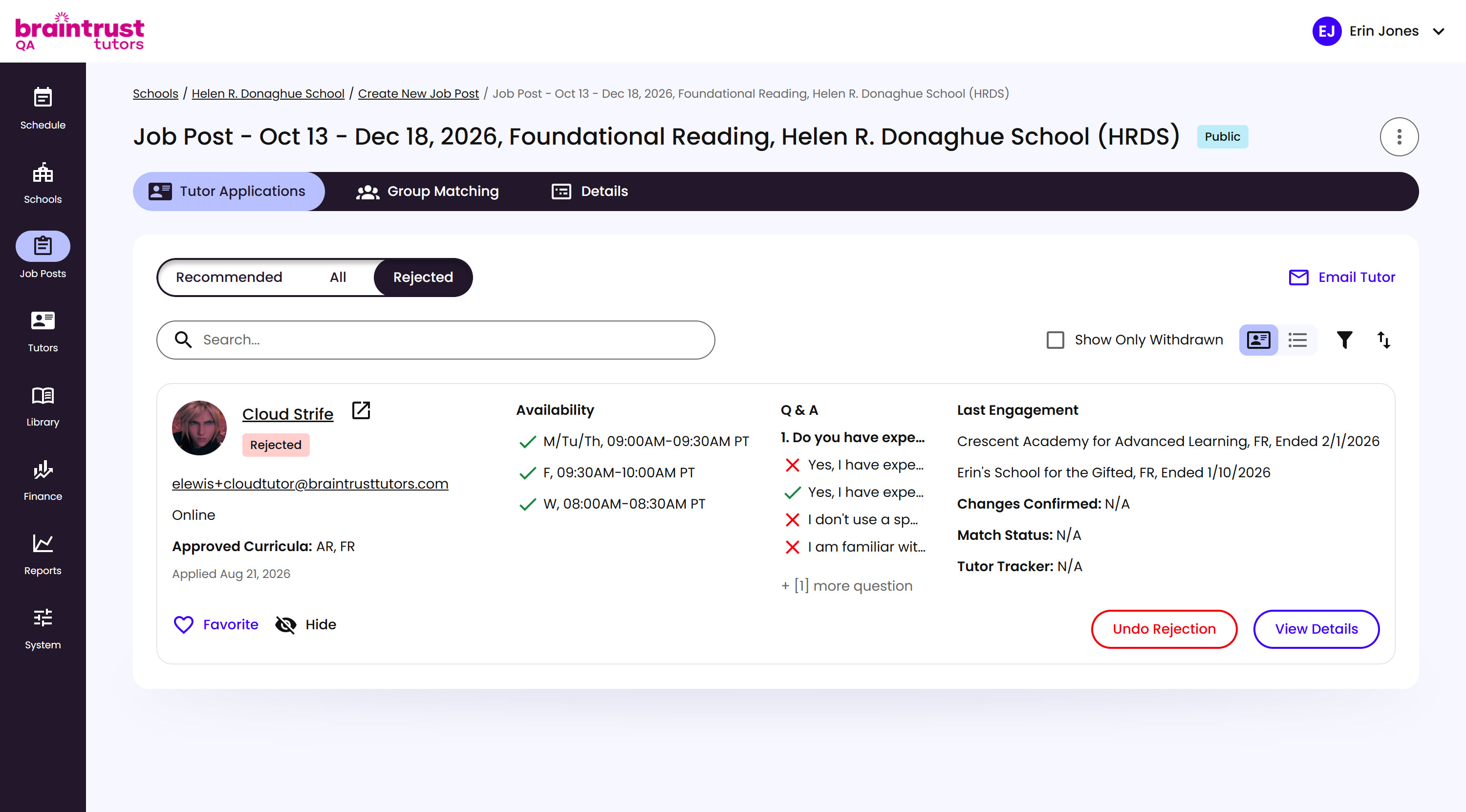Switch to card view layout
The image size is (1466, 812).
click(x=1258, y=340)
